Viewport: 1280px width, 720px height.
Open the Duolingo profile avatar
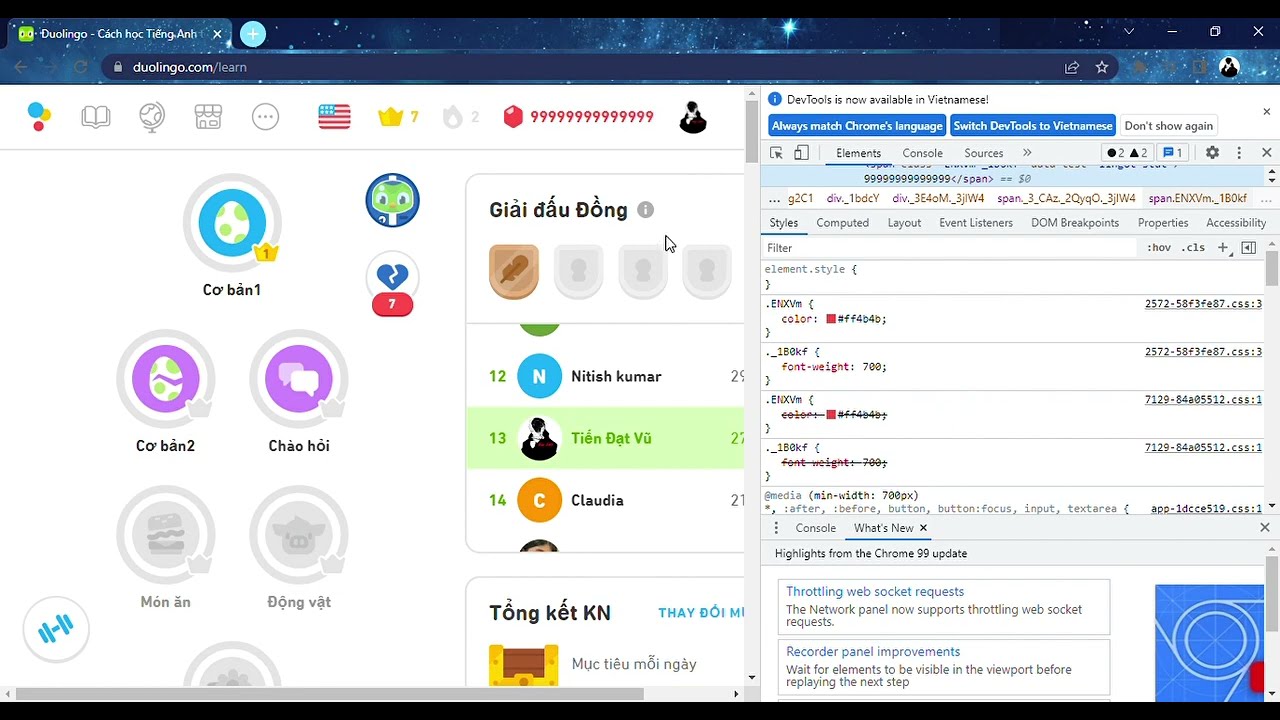click(x=693, y=117)
